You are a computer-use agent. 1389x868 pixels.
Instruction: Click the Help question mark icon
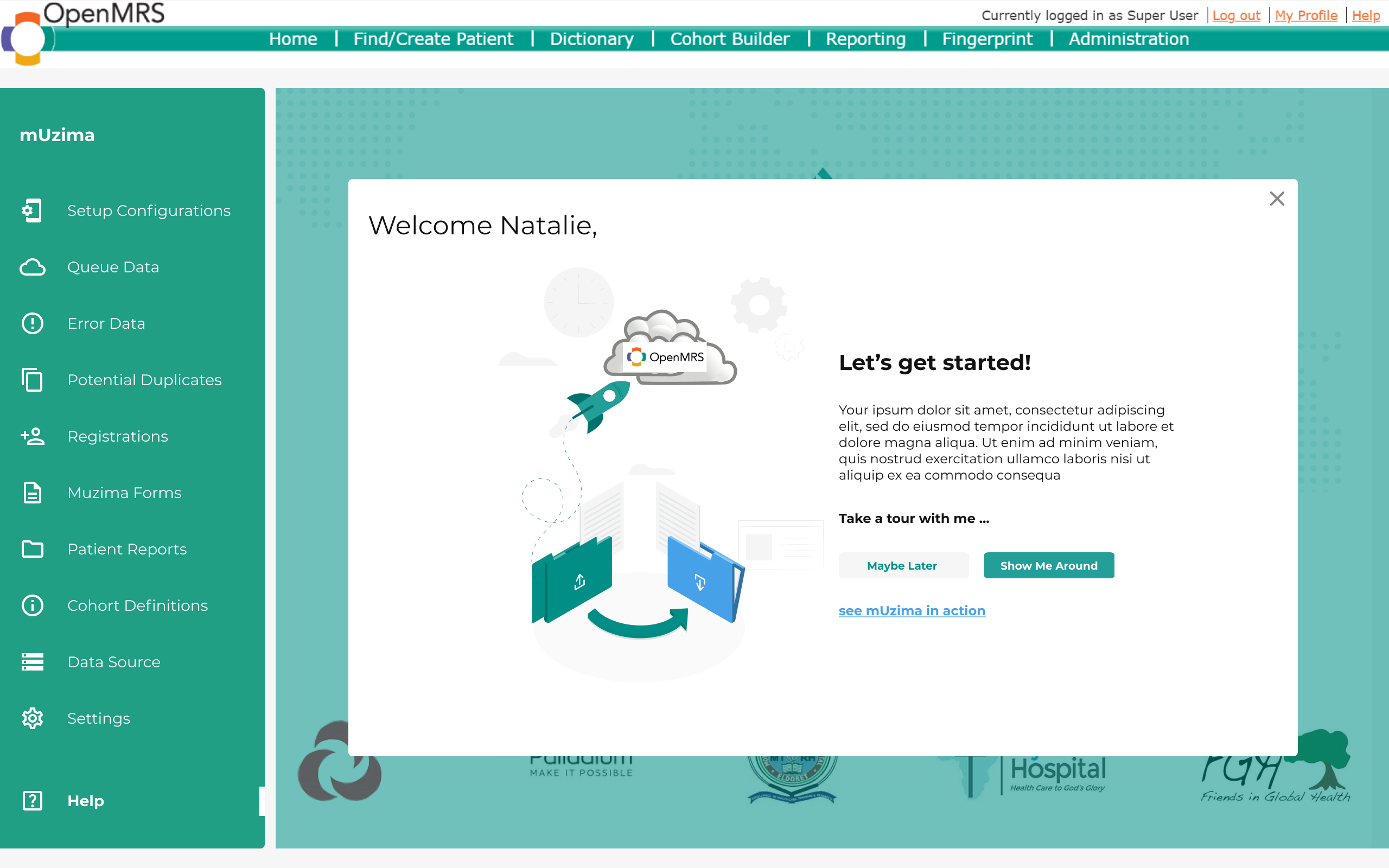pyautogui.click(x=32, y=800)
